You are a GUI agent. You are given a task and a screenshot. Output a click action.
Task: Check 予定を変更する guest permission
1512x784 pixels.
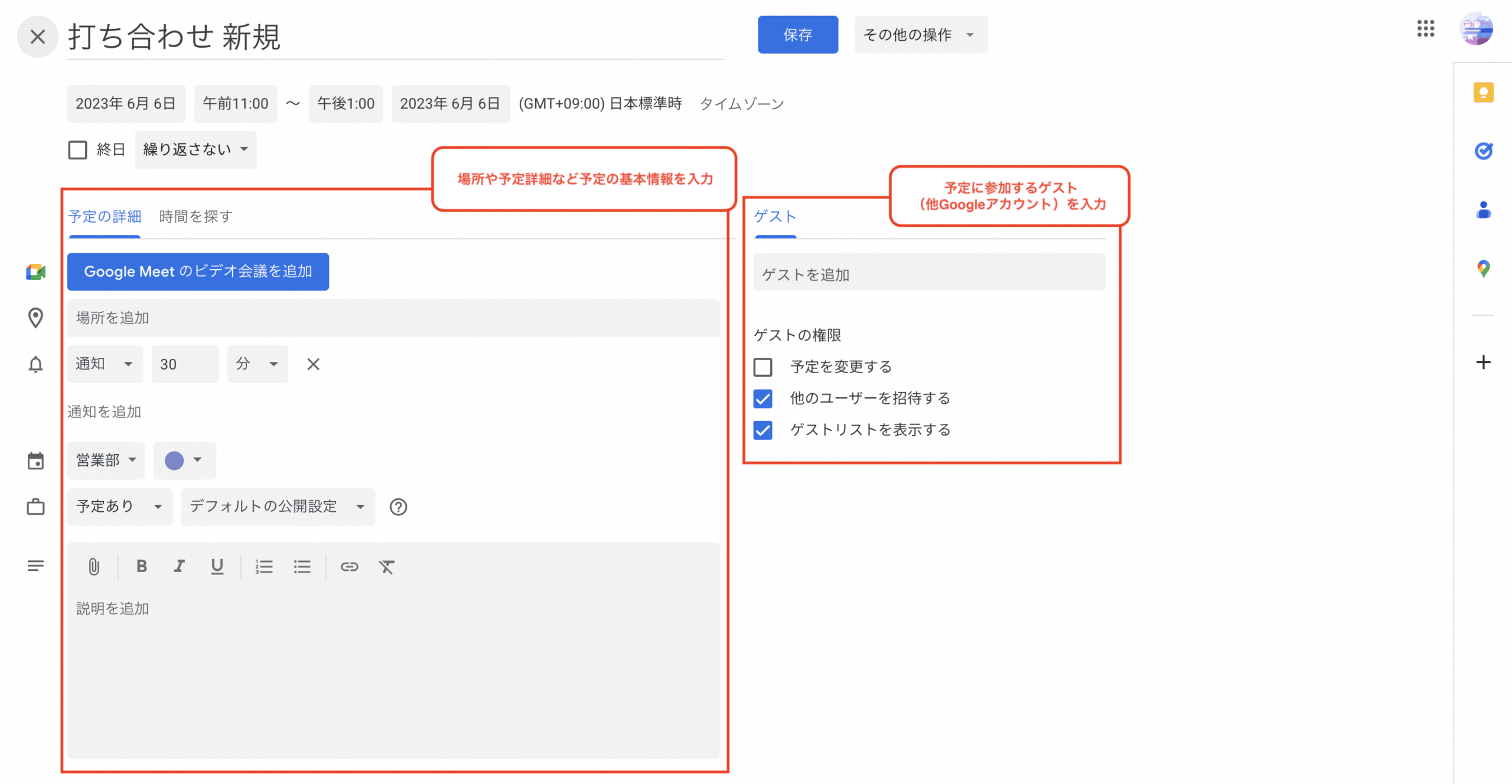pos(762,367)
